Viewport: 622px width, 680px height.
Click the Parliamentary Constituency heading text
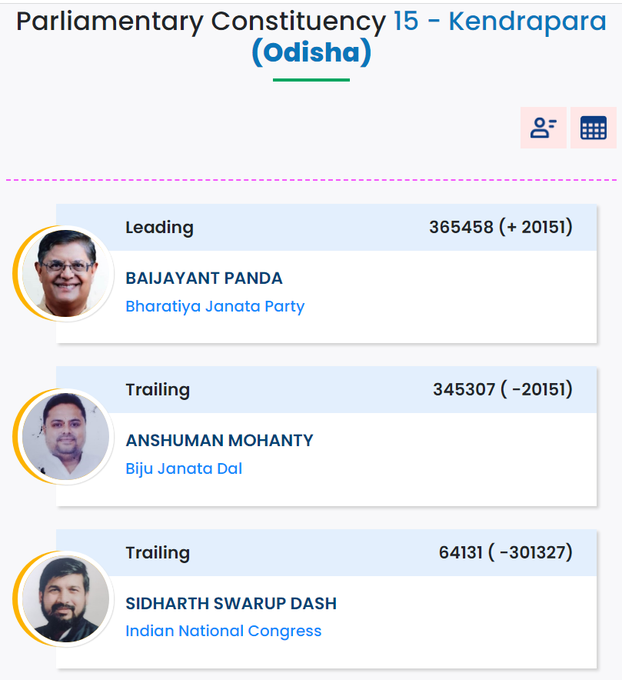[x=200, y=22]
